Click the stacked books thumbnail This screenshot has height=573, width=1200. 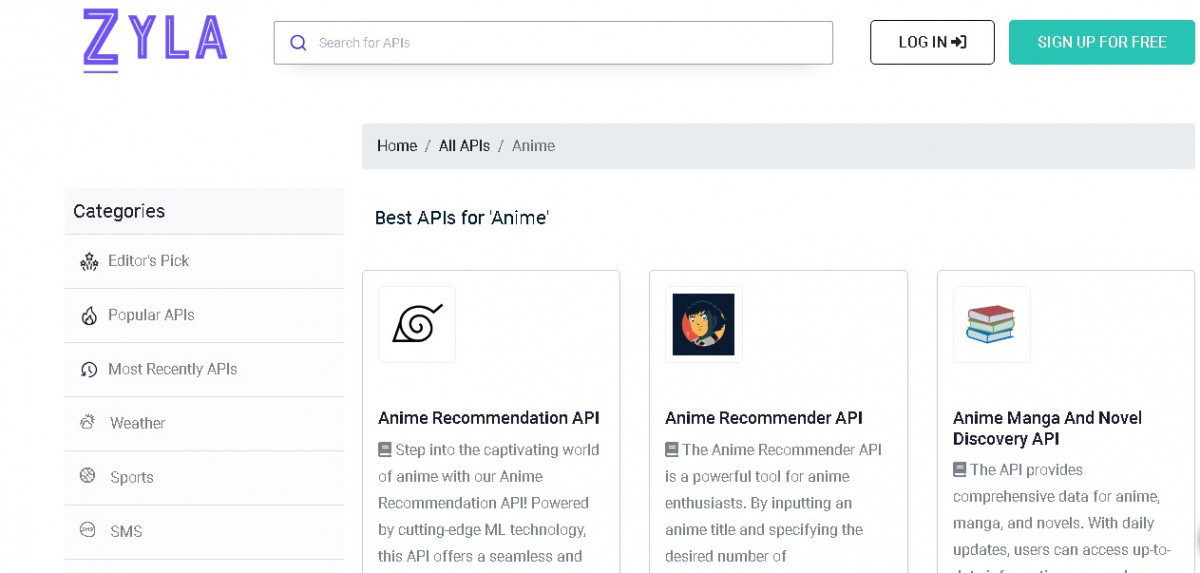pos(991,324)
